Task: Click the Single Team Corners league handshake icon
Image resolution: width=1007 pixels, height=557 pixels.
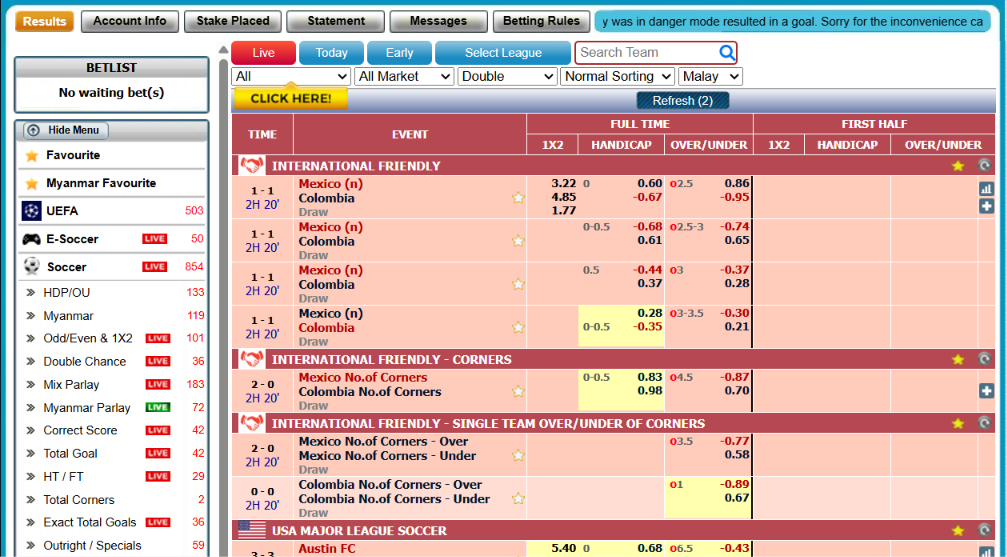Action: (x=252, y=423)
